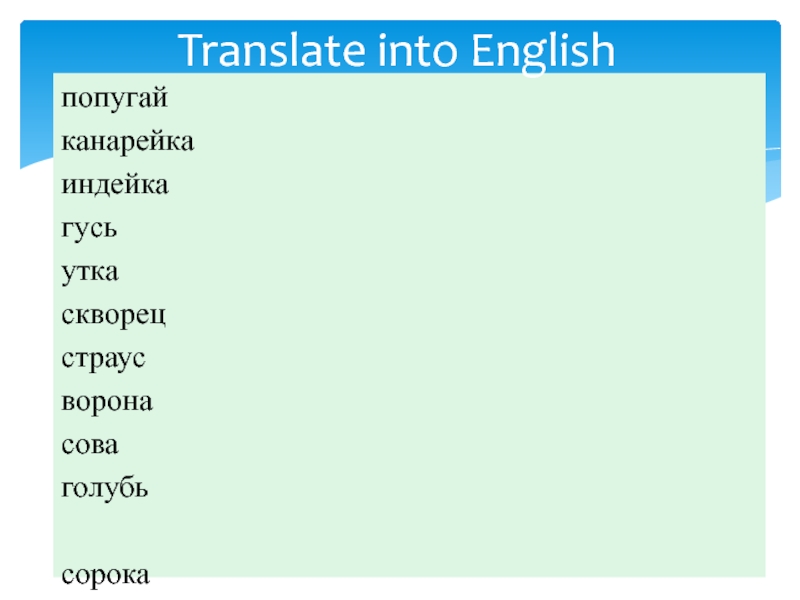Click the blue header banner left of the title
Viewport: 800px width, 600px height.
tap(100, 45)
